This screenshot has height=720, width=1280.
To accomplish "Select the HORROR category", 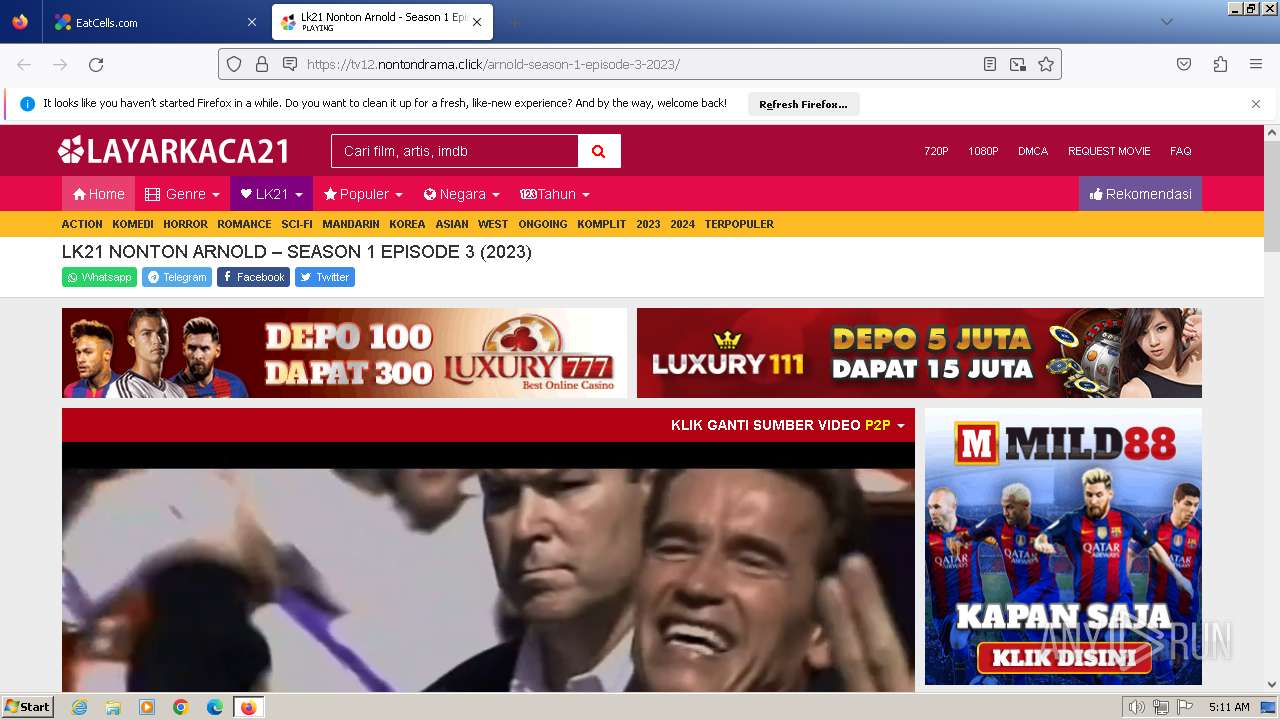I will click(x=185, y=224).
